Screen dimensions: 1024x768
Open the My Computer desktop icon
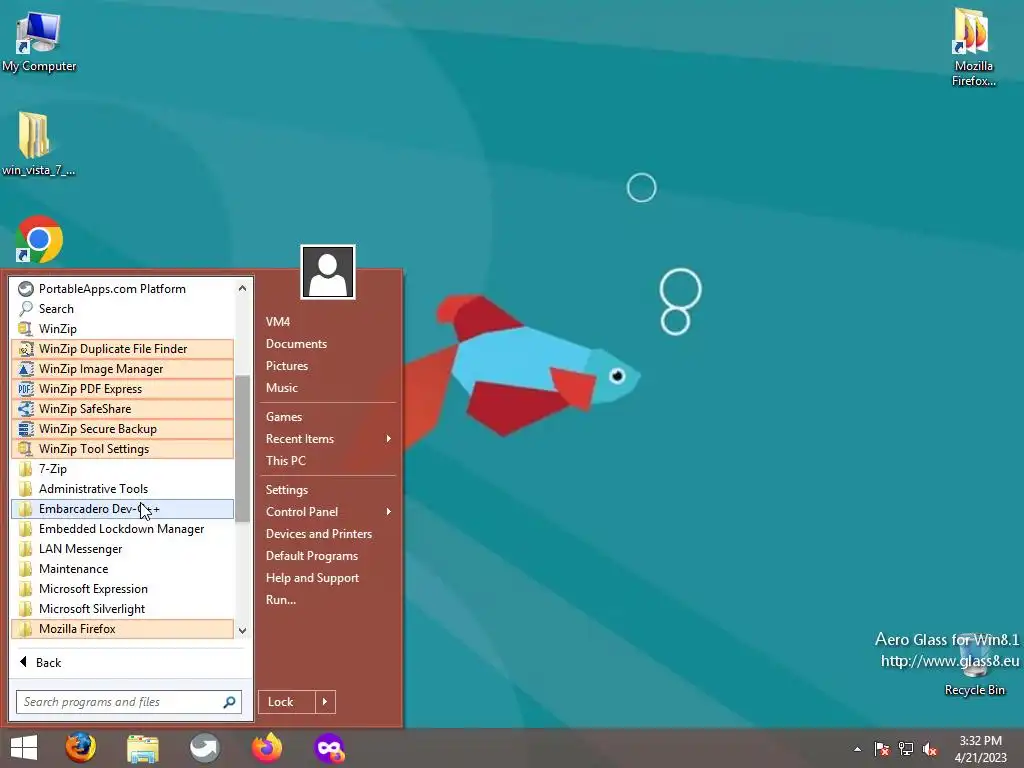[x=39, y=42]
